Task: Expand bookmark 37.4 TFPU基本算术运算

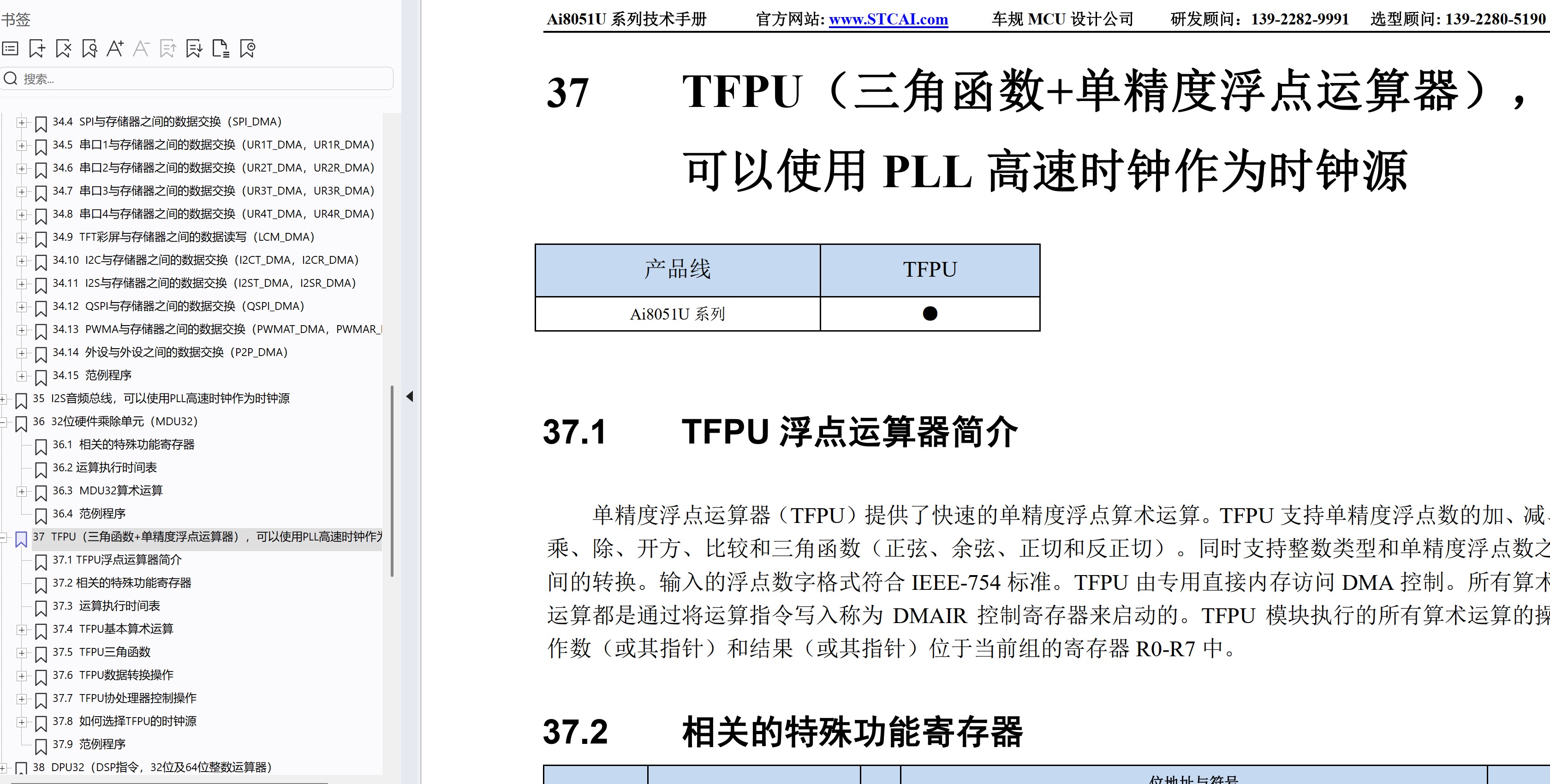Action: pos(22,630)
